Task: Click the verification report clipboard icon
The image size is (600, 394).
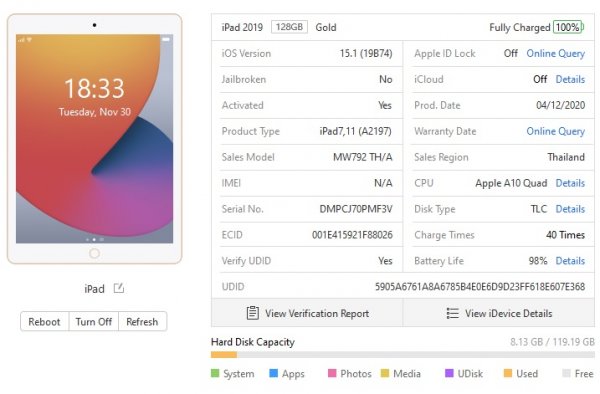Action: (253, 313)
